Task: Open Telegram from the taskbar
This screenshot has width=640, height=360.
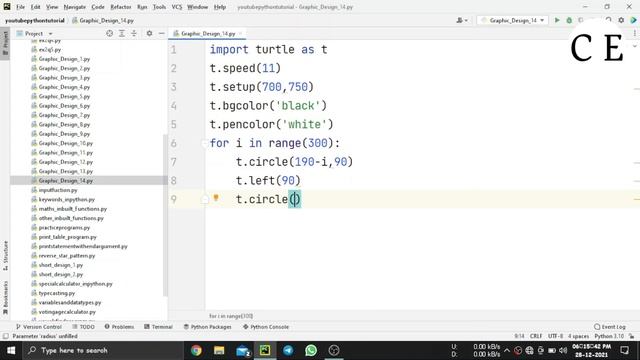Action: [x=288, y=350]
